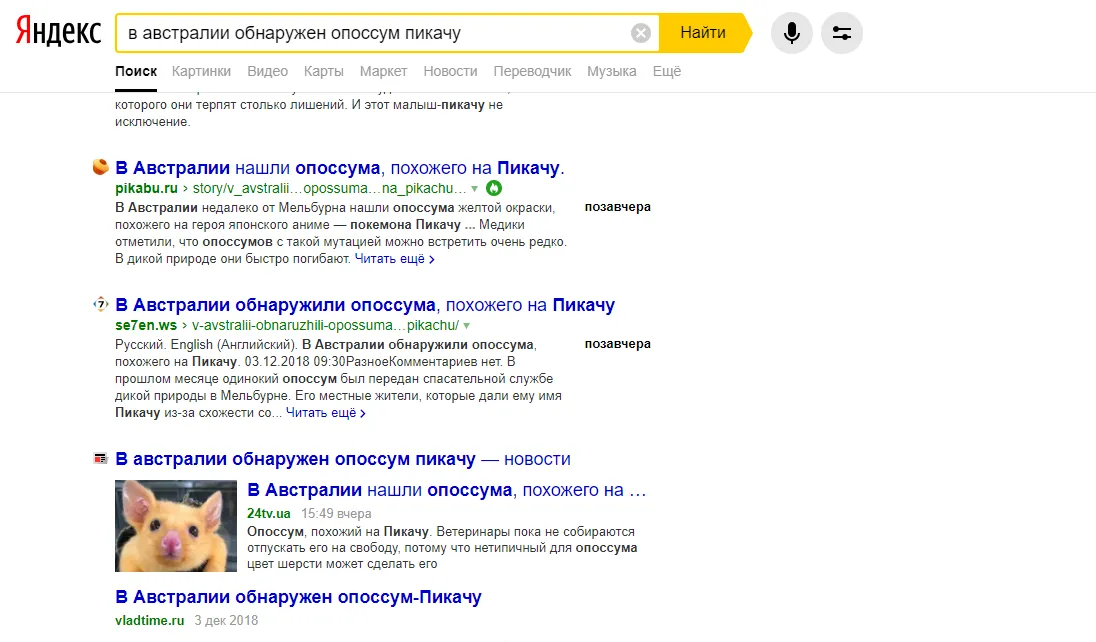Click the 24tv.ua source link
Image resolution: width=1096 pixels, height=642 pixels.
pos(268,513)
